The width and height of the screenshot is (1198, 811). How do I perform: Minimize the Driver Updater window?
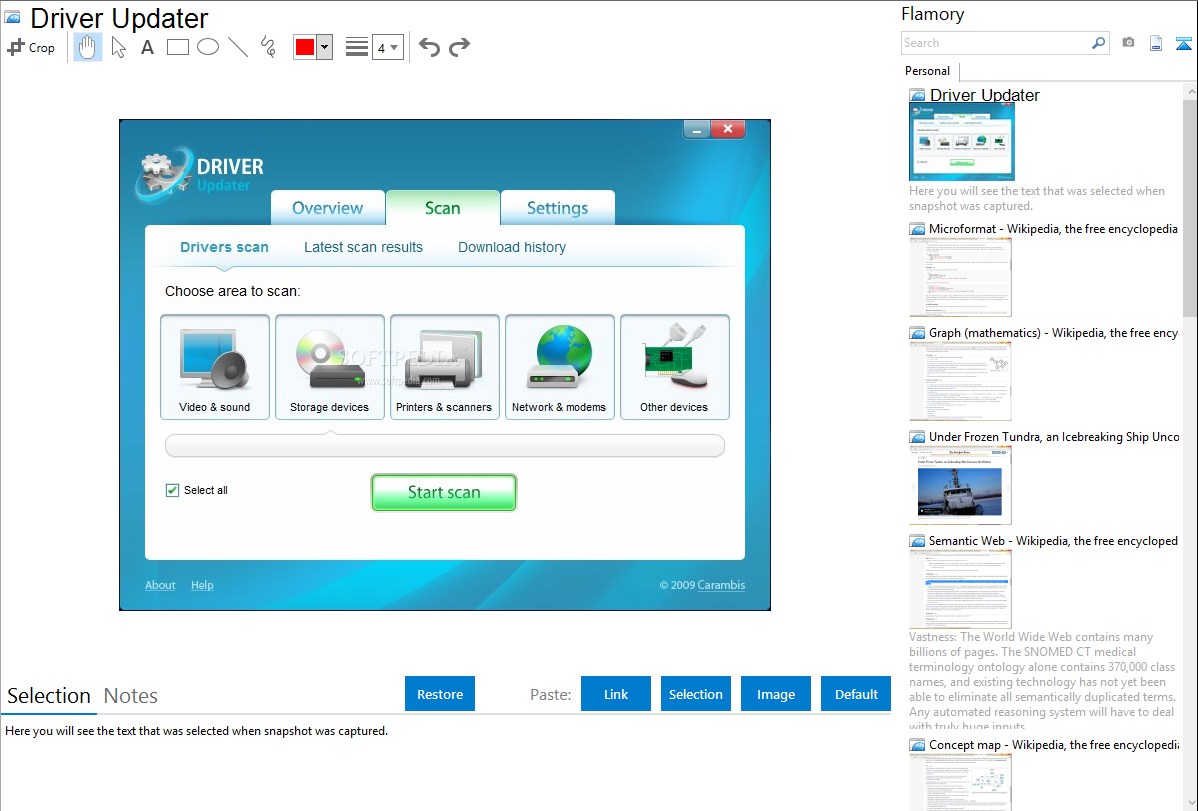point(697,129)
